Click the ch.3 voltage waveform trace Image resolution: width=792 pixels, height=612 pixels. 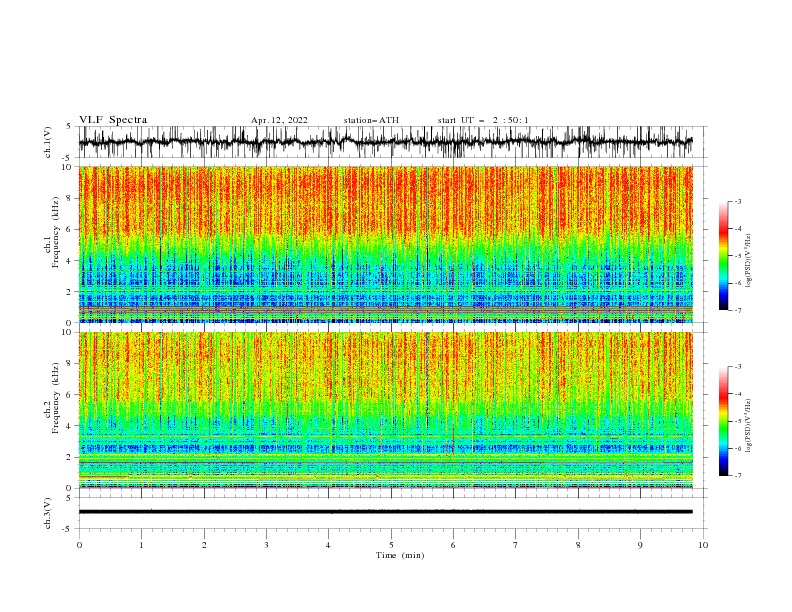386,512
